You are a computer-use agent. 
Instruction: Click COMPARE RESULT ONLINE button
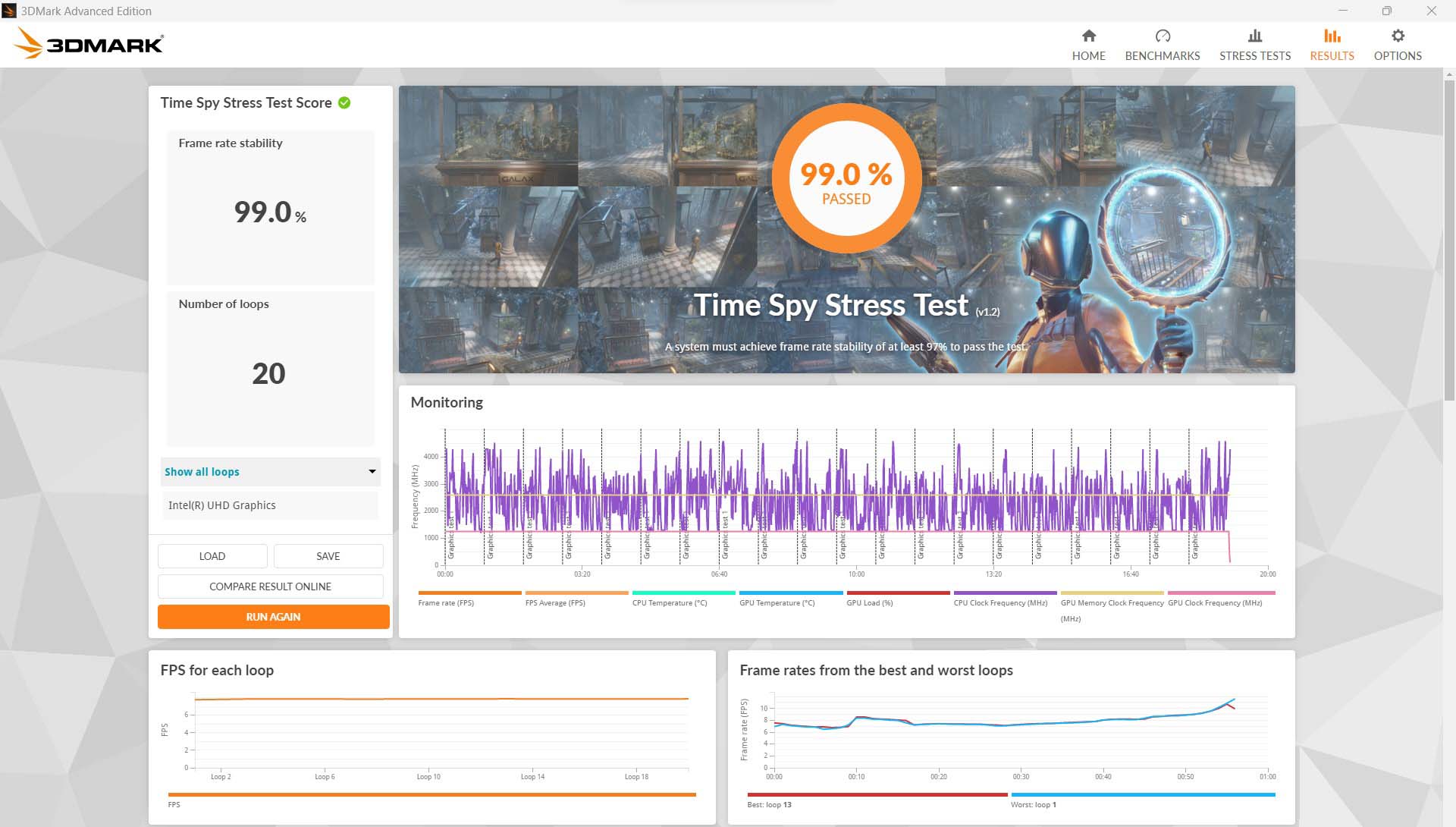(270, 586)
